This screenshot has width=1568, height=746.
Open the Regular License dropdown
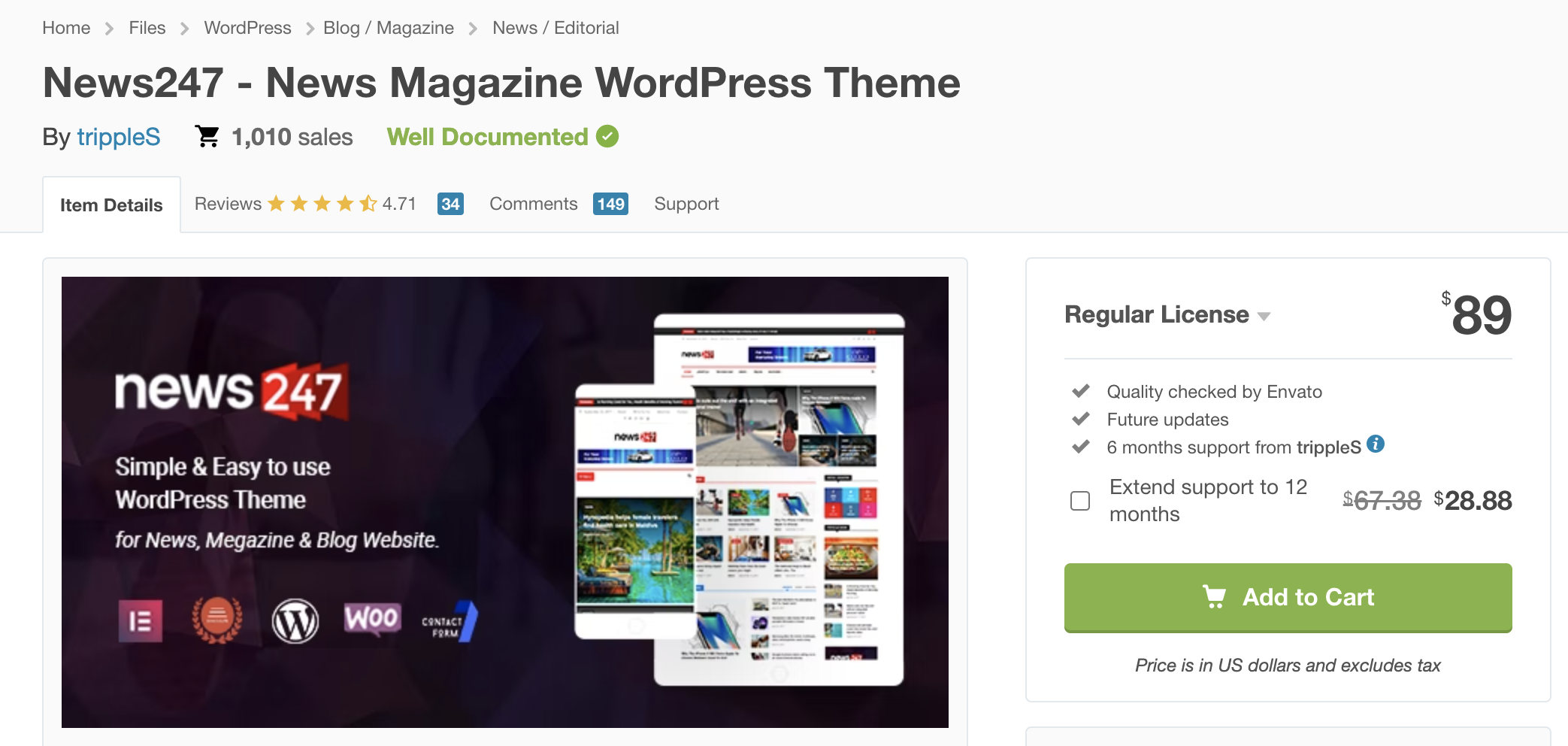coord(1167,314)
